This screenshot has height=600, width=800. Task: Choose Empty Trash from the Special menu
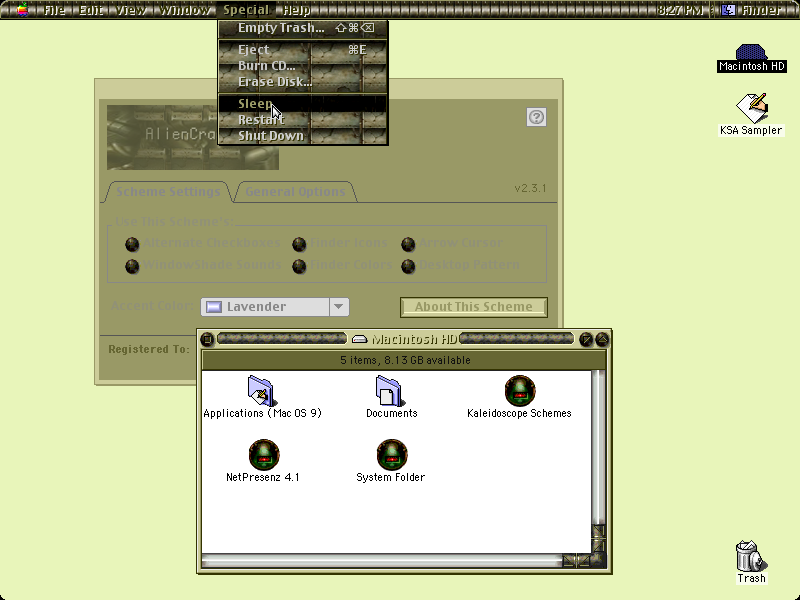[x=303, y=28]
